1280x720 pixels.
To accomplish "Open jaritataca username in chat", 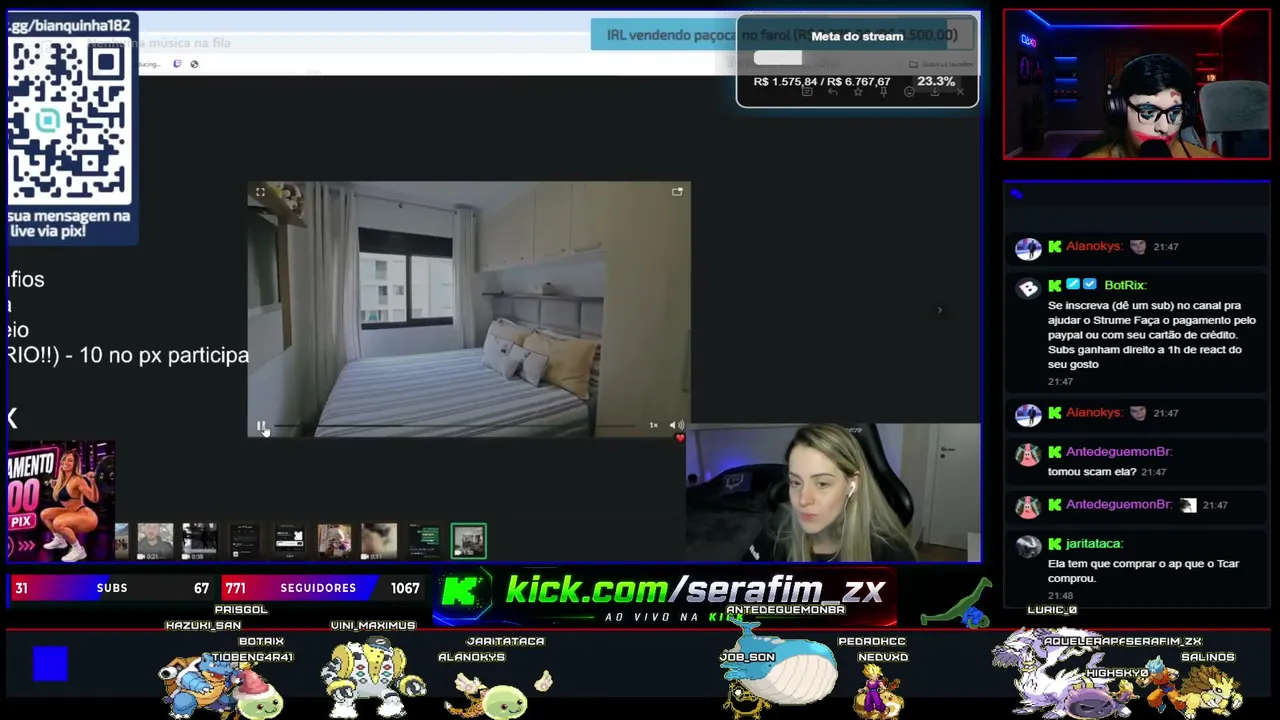I will point(1094,543).
